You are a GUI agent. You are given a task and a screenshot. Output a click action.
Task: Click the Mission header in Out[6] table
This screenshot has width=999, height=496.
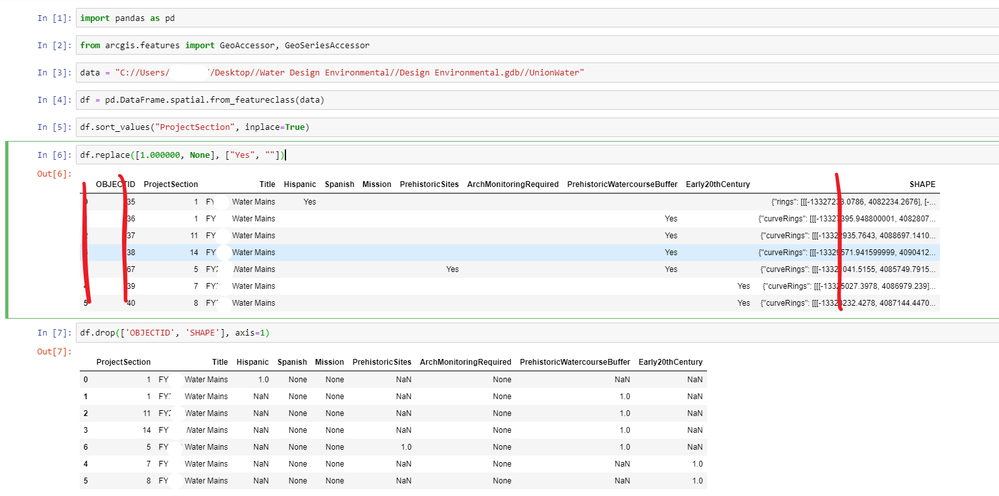click(377, 184)
